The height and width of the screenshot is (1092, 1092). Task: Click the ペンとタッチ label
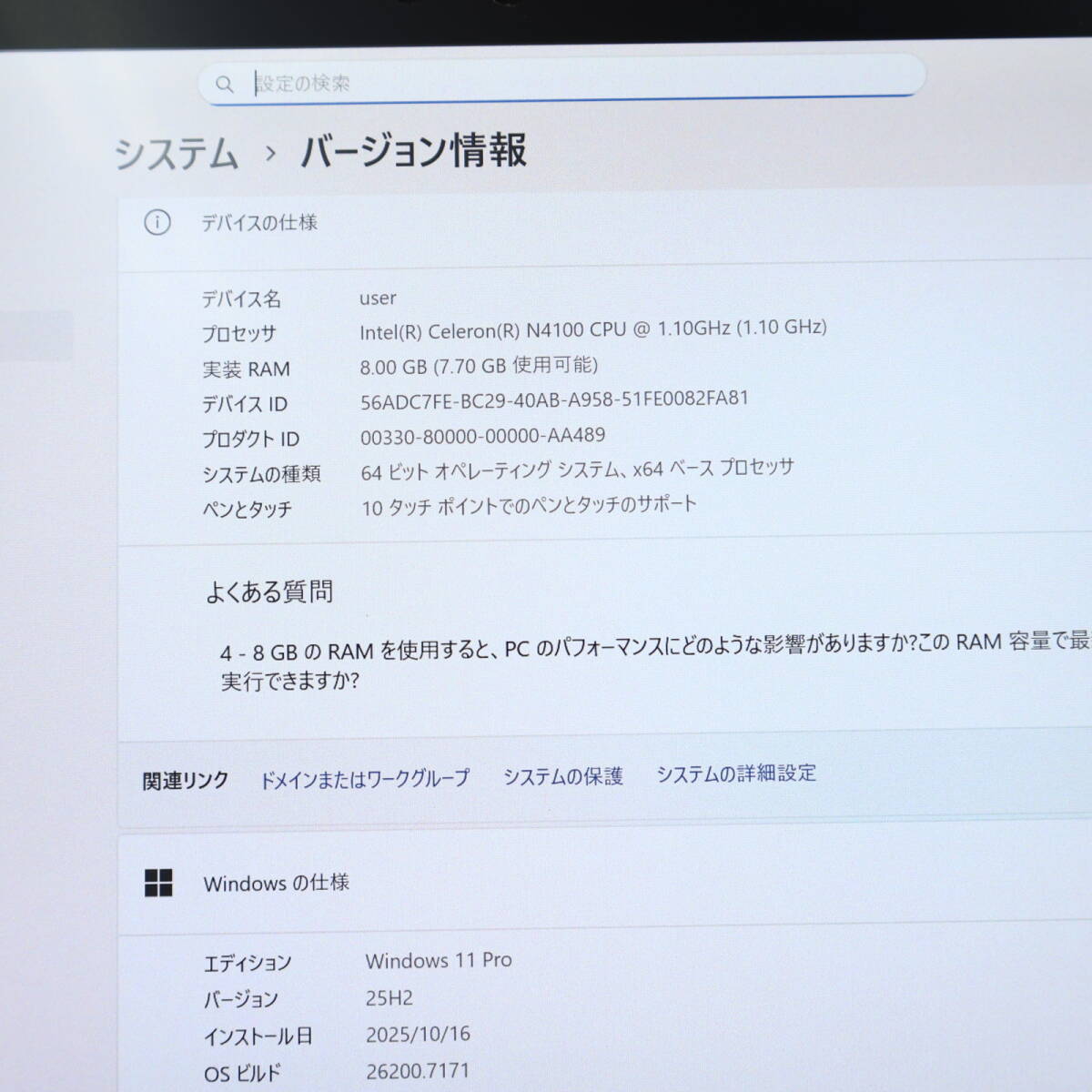pos(247,510)
